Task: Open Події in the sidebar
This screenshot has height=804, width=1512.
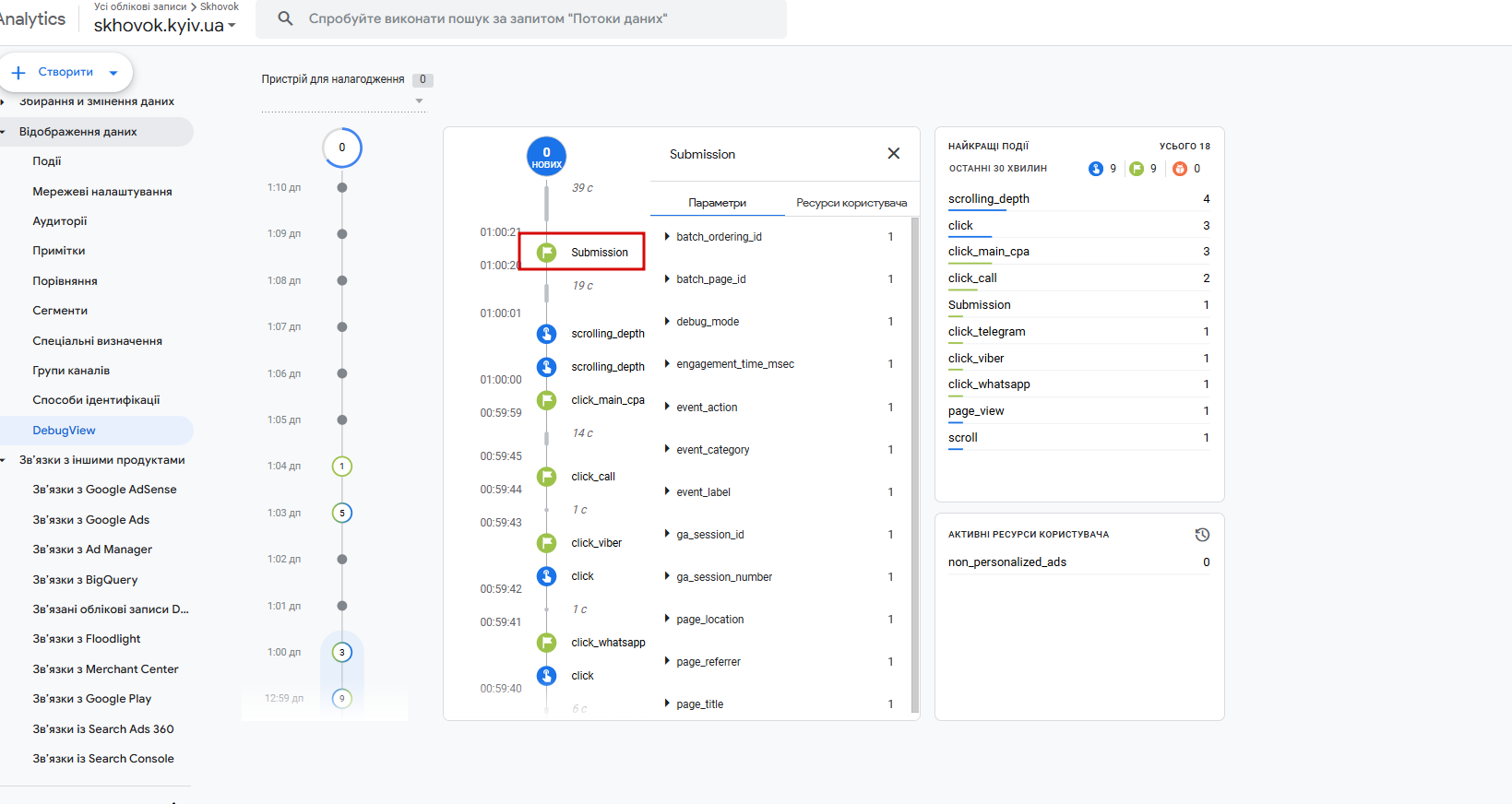Action: 47,161
